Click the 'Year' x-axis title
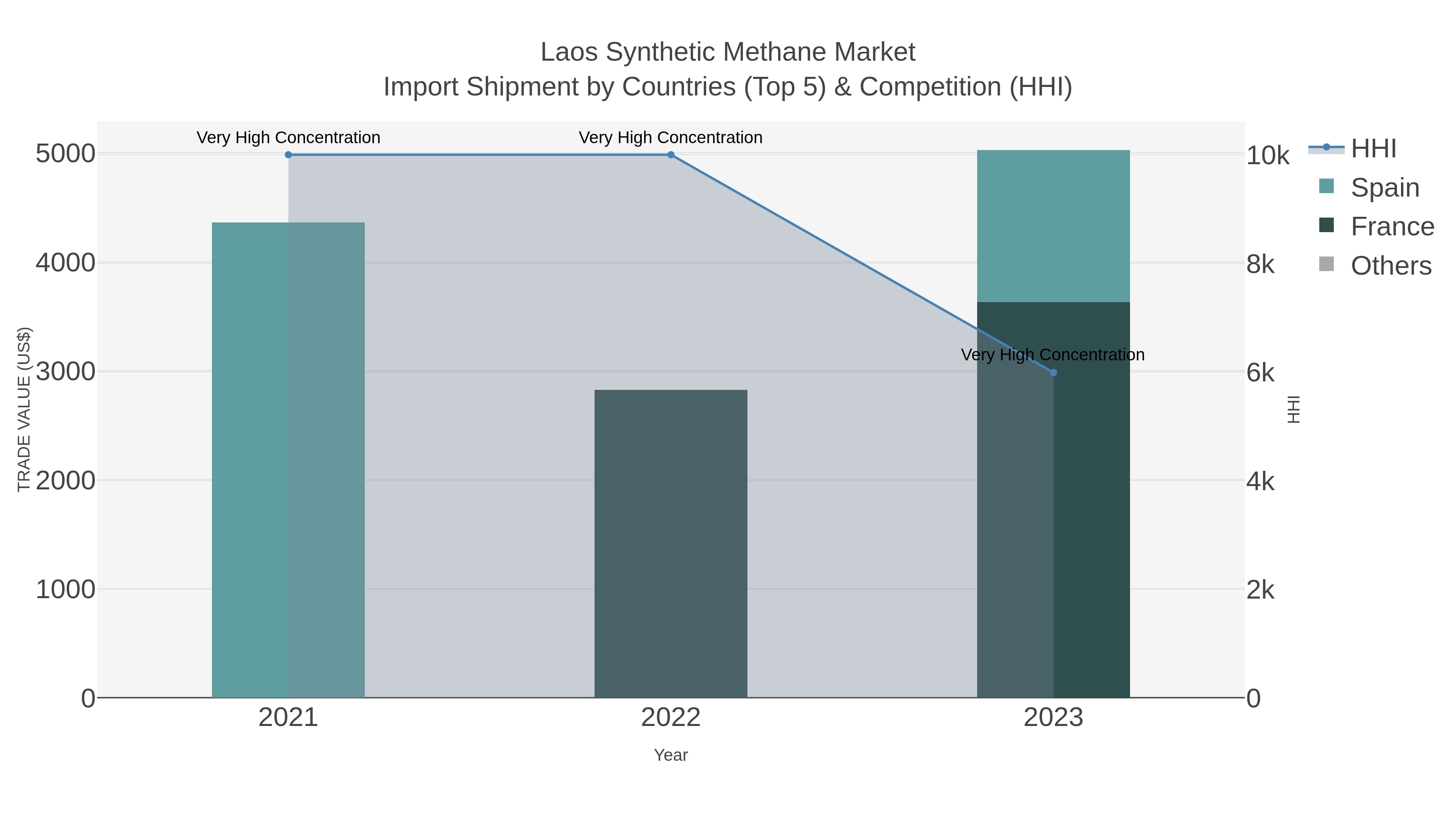The width and height of the screenshot is (1456, 819). point(671,755)
